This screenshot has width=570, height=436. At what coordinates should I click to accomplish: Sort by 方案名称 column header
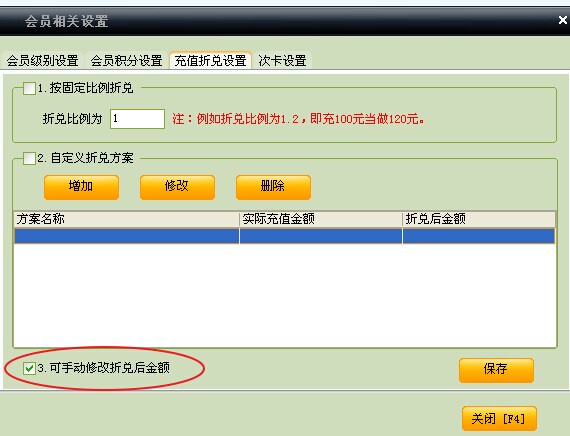click(127, 219)
